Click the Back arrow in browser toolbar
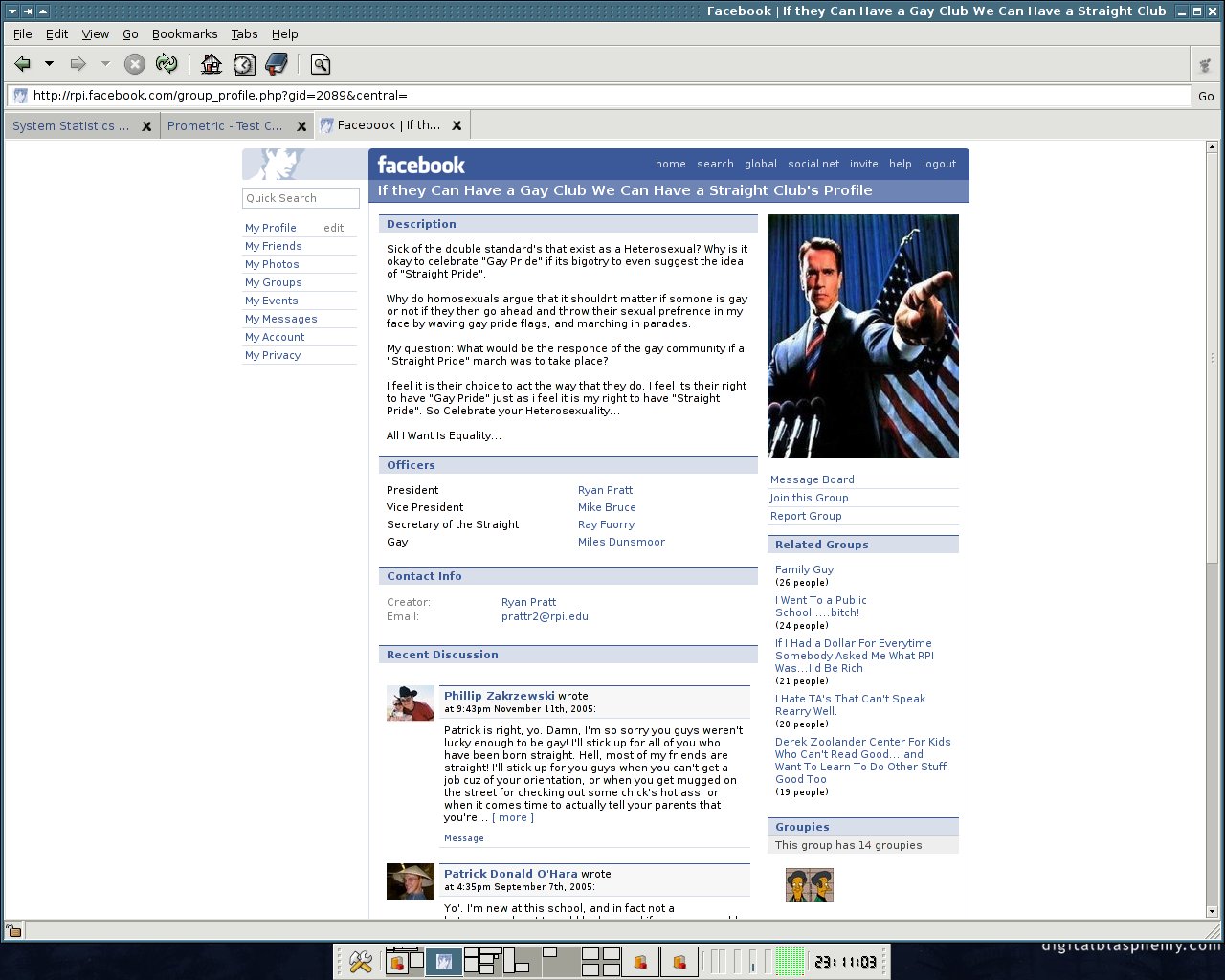 point(23,64)
